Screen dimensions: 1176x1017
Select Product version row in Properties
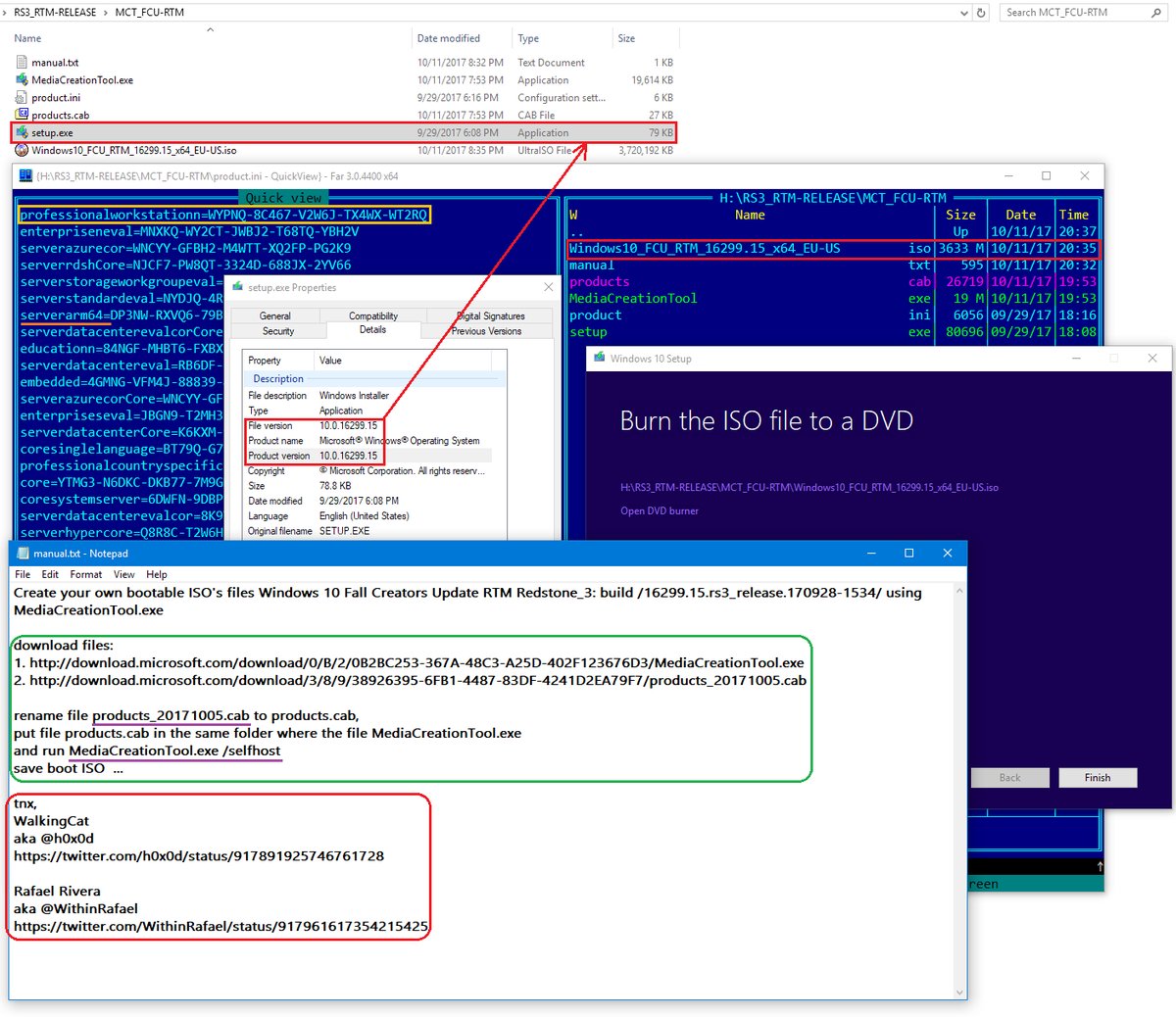368,457
